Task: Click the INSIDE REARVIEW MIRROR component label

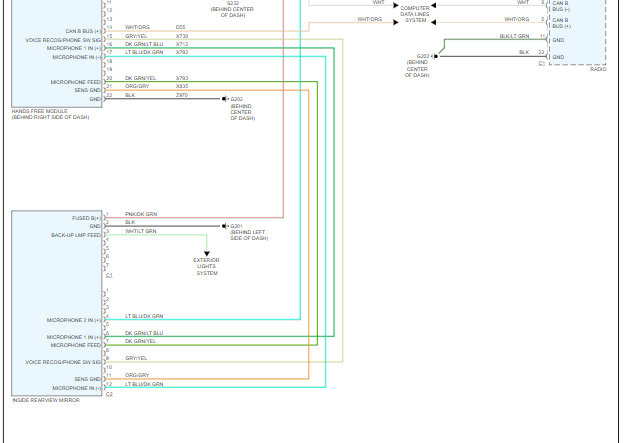Action: tap(46, 400)
